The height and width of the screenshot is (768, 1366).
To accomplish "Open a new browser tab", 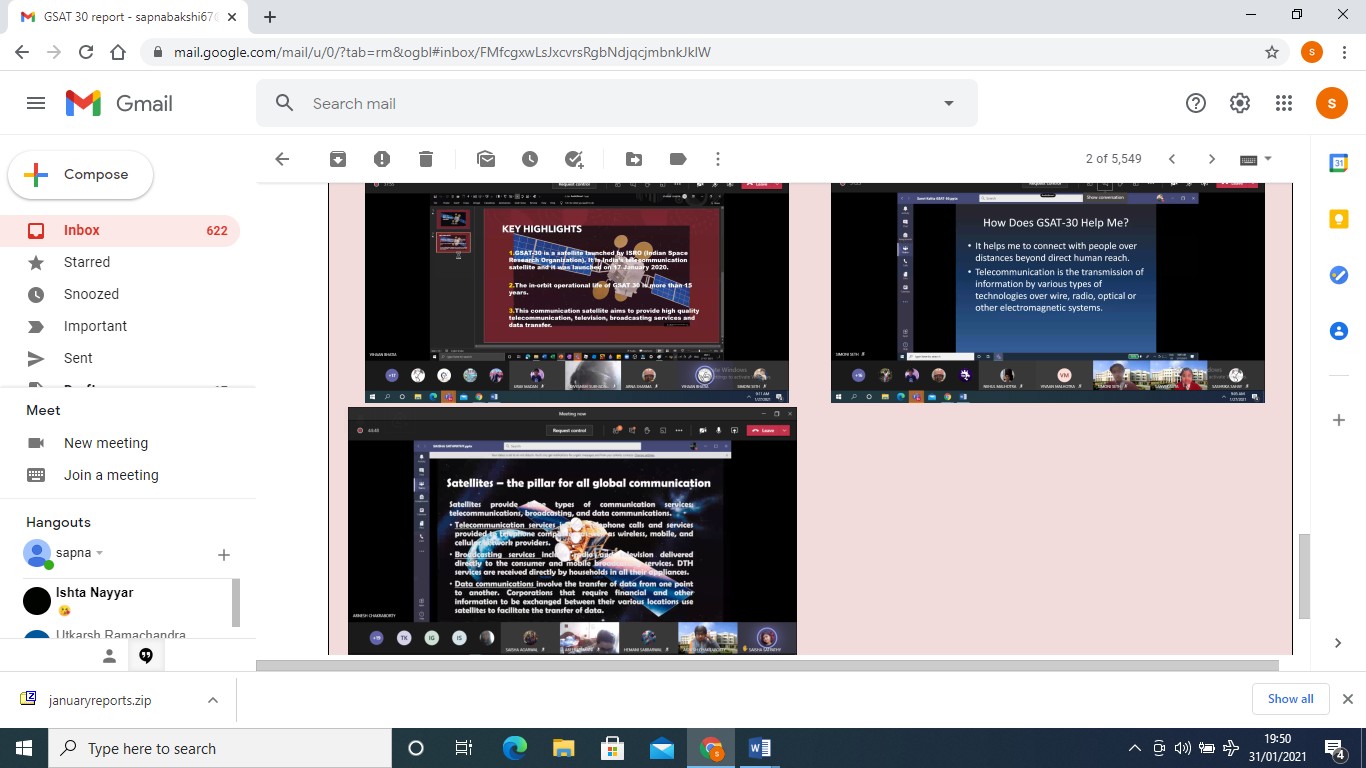I will (270, 17).
